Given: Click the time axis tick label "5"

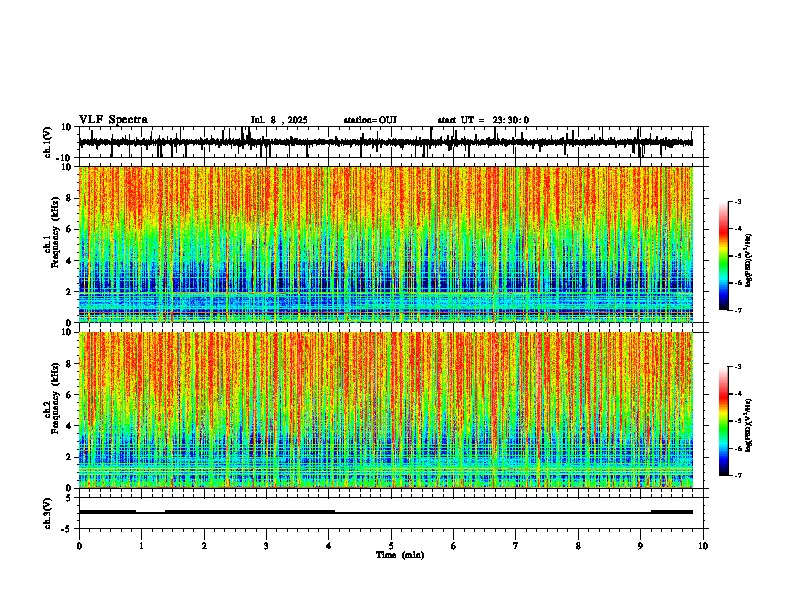Looking at the screenshot, I should click(391, 546).
